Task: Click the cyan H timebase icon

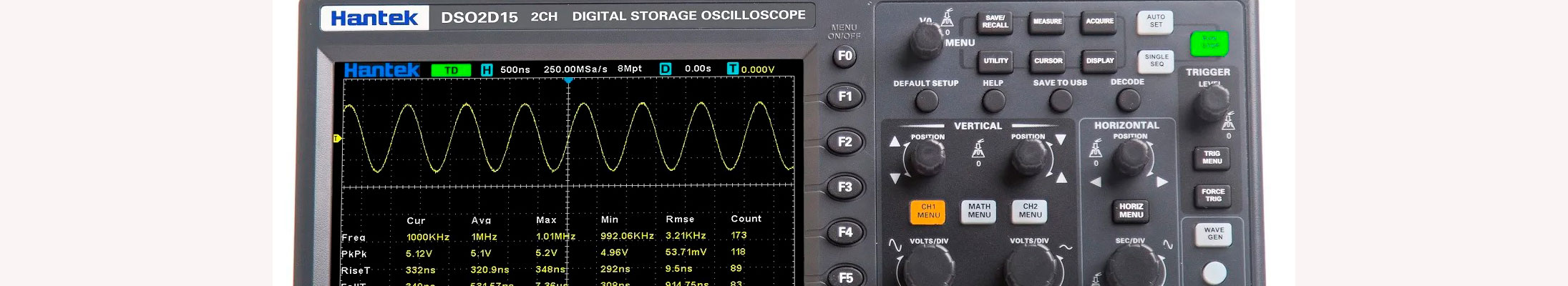Action: [x=487, y=69]
